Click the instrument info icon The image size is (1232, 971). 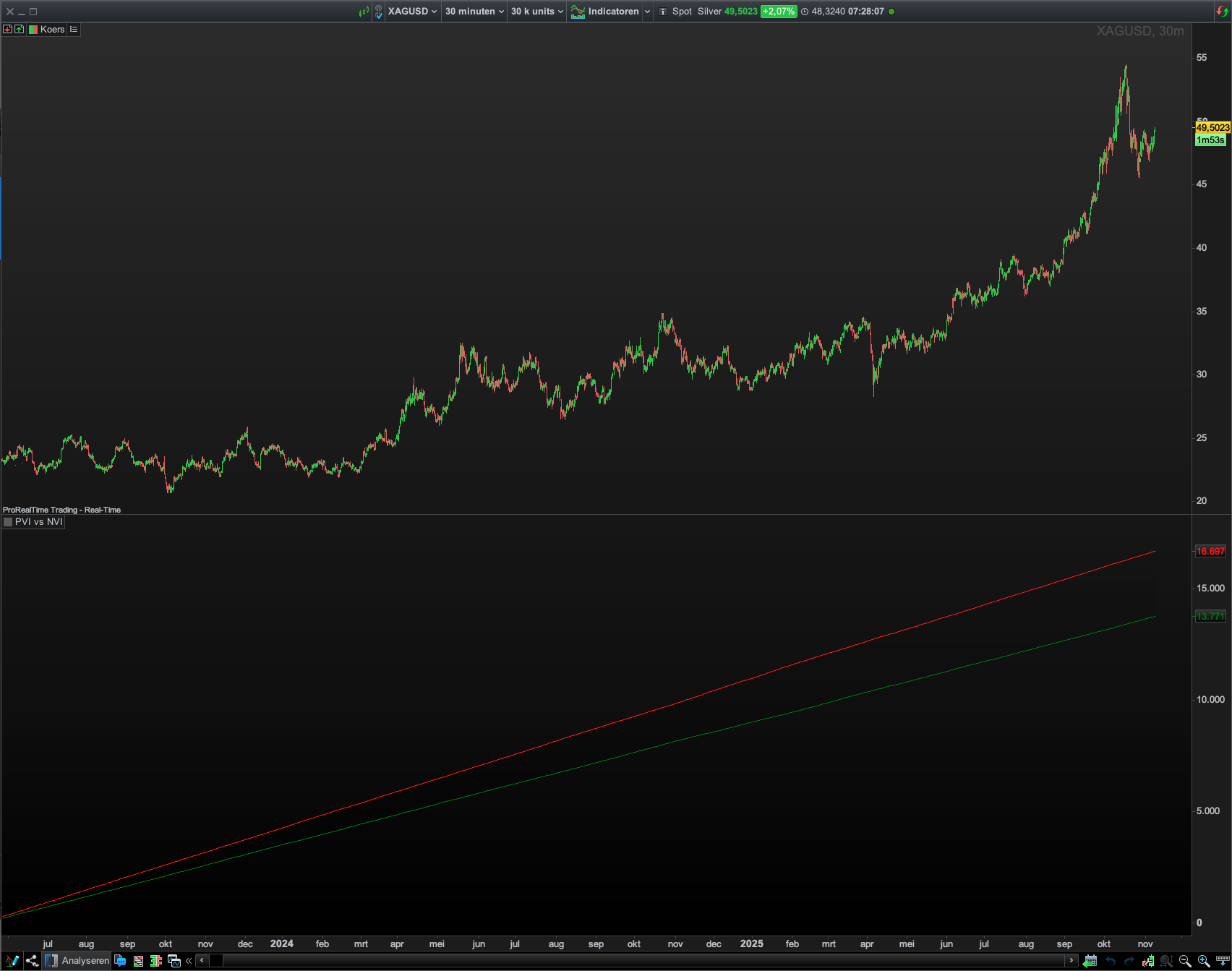(x=663, y=12)
